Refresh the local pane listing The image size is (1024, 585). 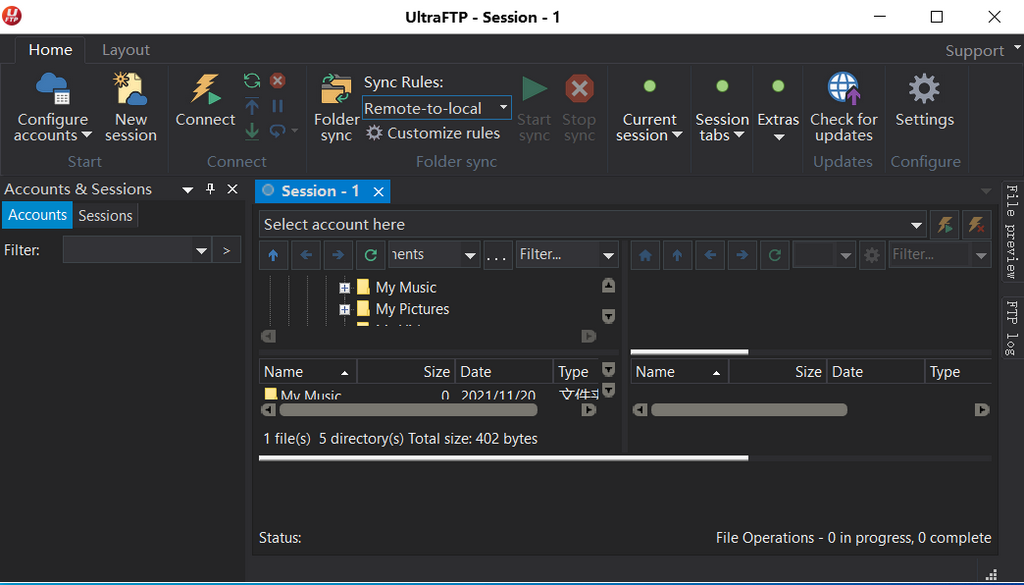pos(370,255)
